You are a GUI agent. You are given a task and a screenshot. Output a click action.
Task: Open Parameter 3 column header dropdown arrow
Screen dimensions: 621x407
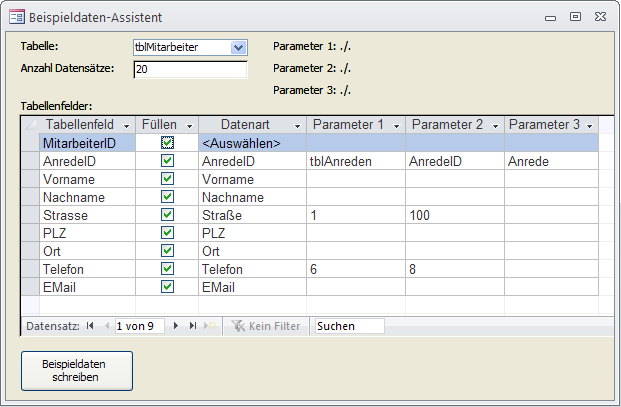click(589, 126)
